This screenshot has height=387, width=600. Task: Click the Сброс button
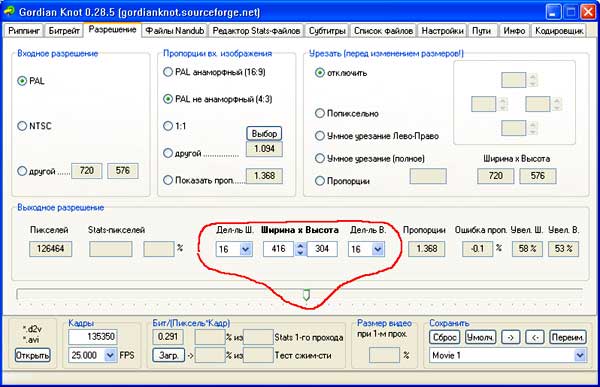click(444, 337)
